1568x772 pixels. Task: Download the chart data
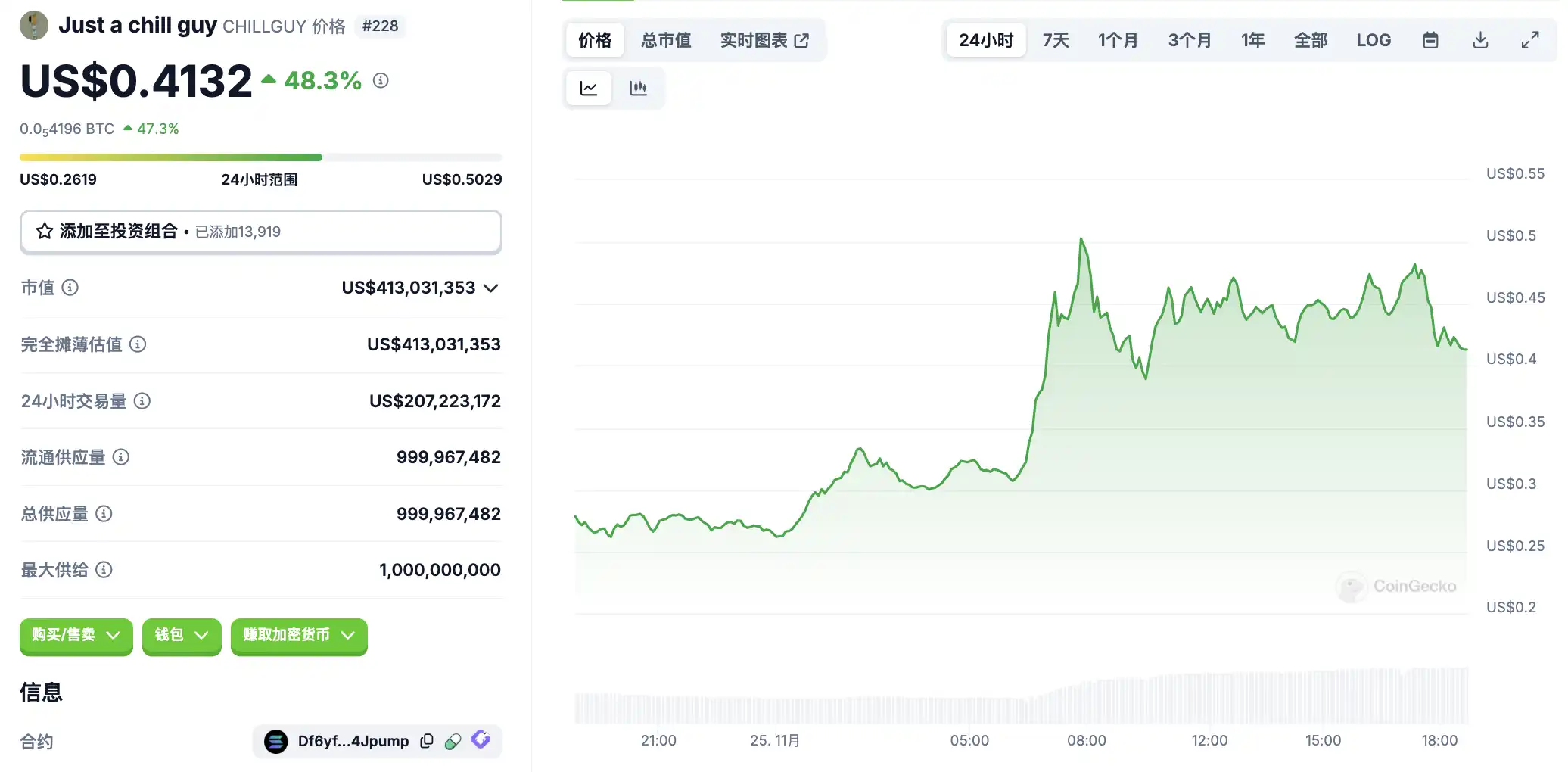(x=1480, y=40)
